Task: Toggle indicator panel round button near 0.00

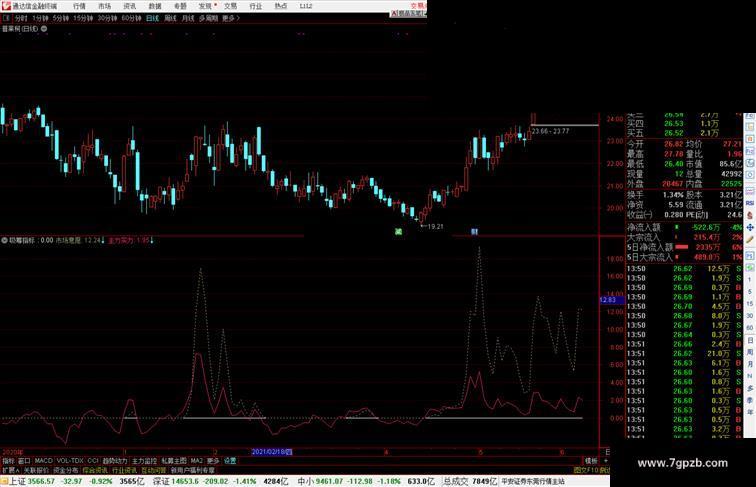Action: [4, 240]
